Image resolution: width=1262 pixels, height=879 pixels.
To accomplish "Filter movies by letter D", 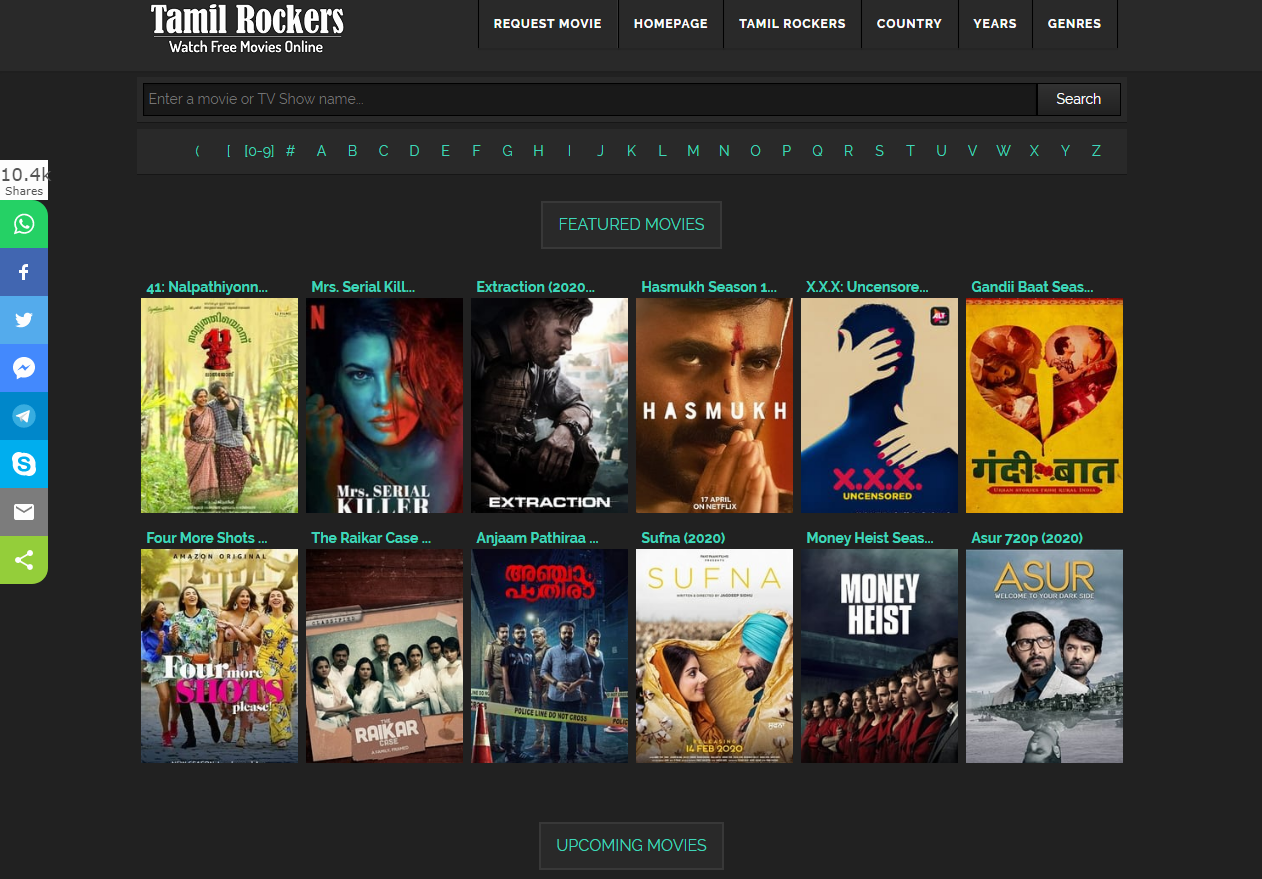I will tap(414, 151).
